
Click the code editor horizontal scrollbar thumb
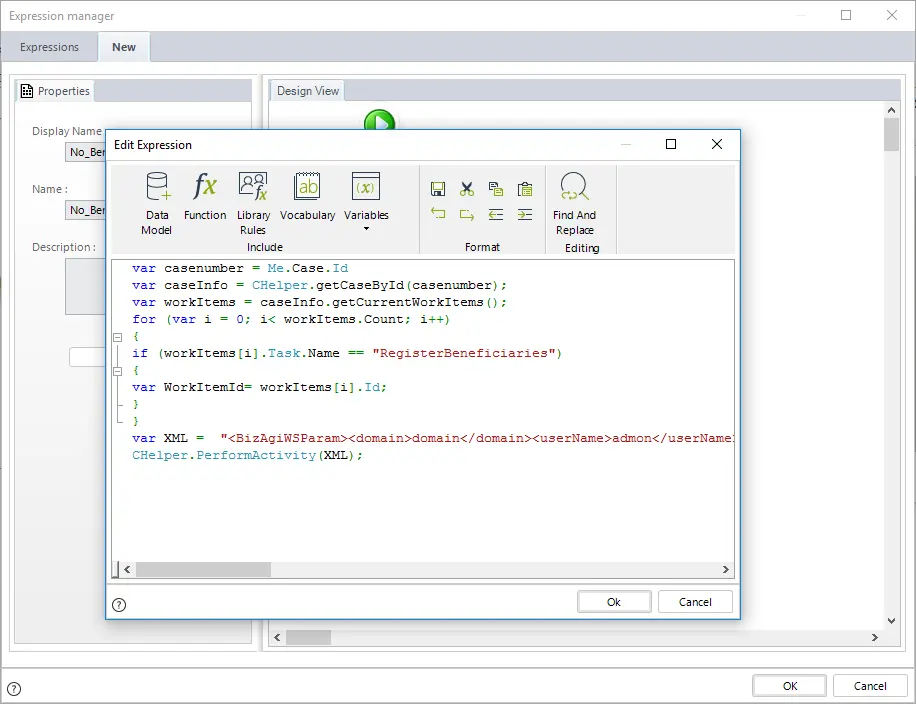pyautogui.click(x=203, y=569)
